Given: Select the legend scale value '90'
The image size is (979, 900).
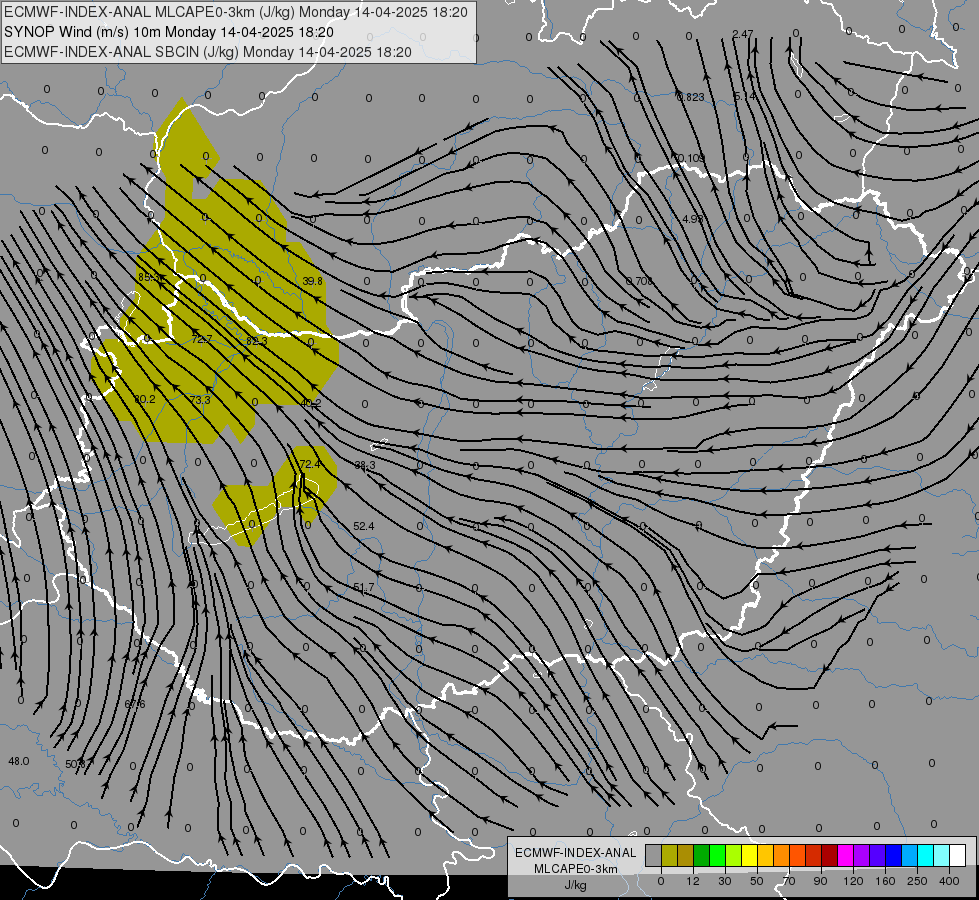Looking at the screenshot, I should click(x=821, y=881).
